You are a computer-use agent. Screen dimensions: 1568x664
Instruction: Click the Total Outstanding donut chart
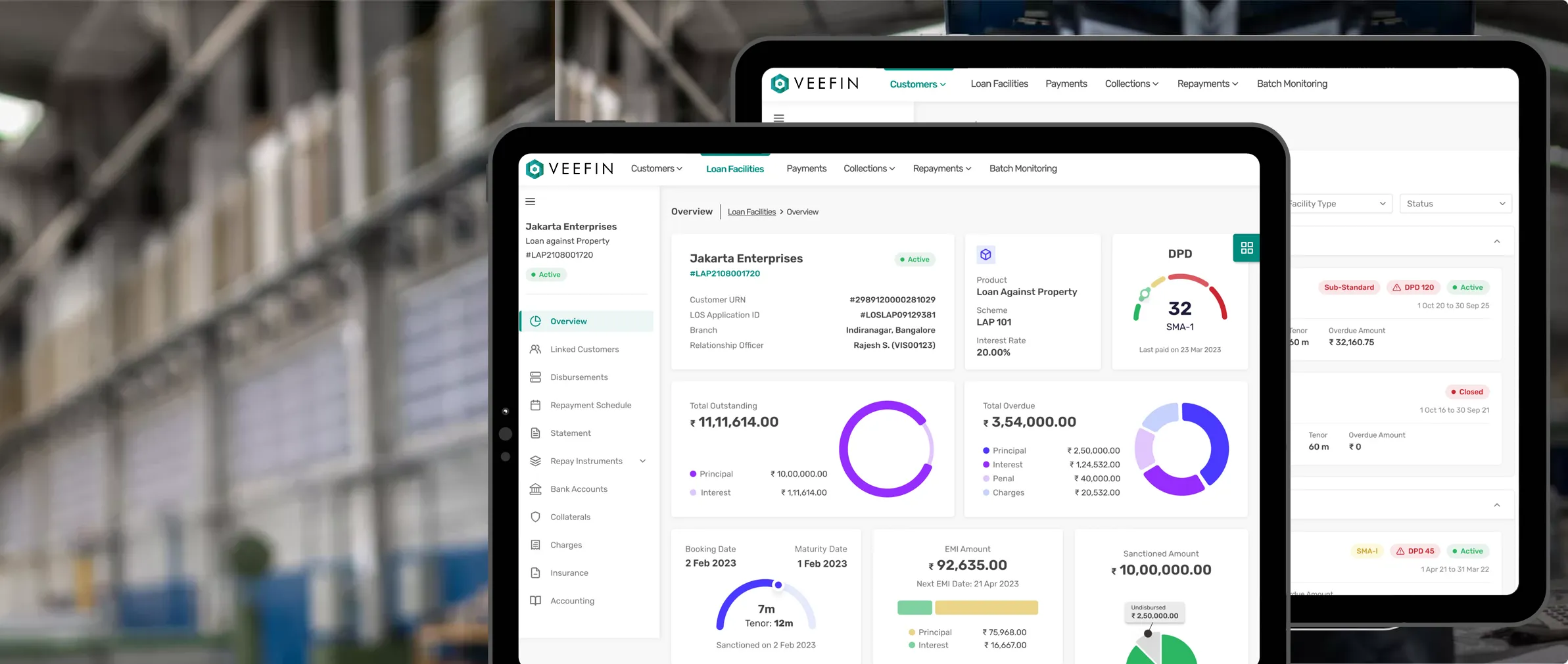point(887,449)
